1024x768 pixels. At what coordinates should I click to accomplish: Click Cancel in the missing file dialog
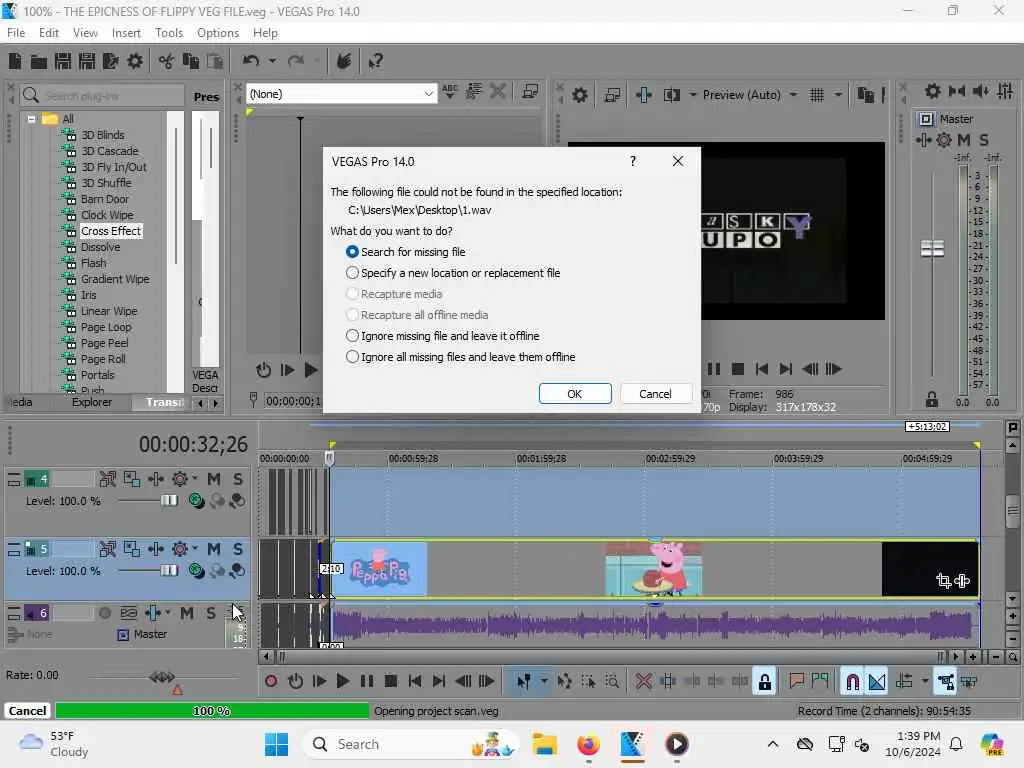(x=655, y=394)
